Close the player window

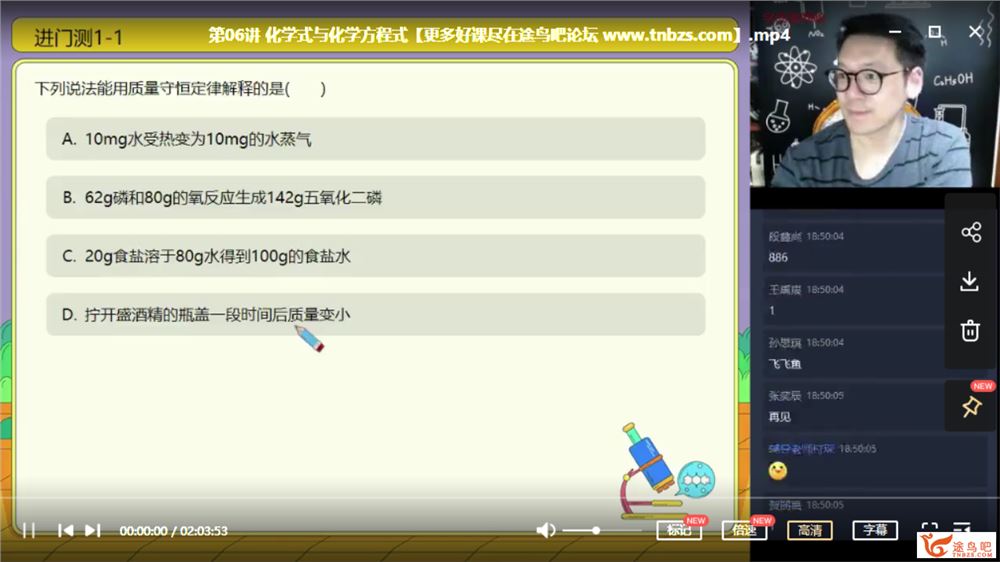point(975,31)
